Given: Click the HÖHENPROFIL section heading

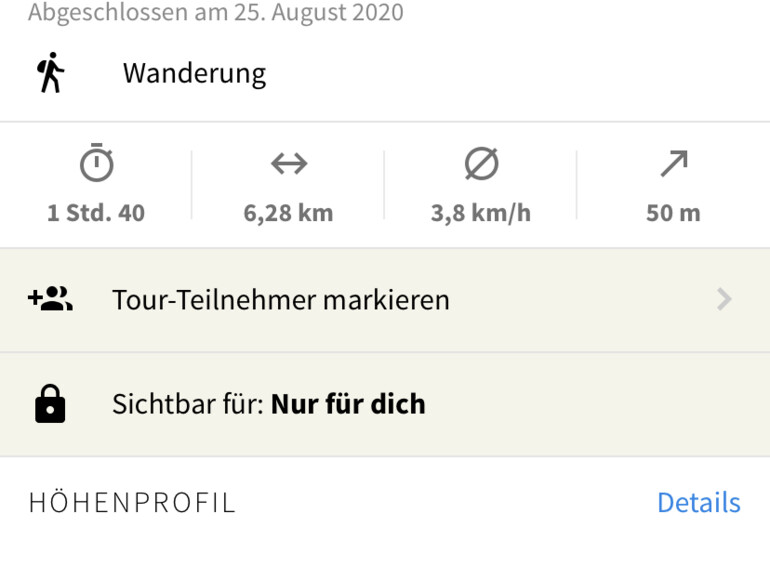Looking at the screenshot, I should click(132, 502).
